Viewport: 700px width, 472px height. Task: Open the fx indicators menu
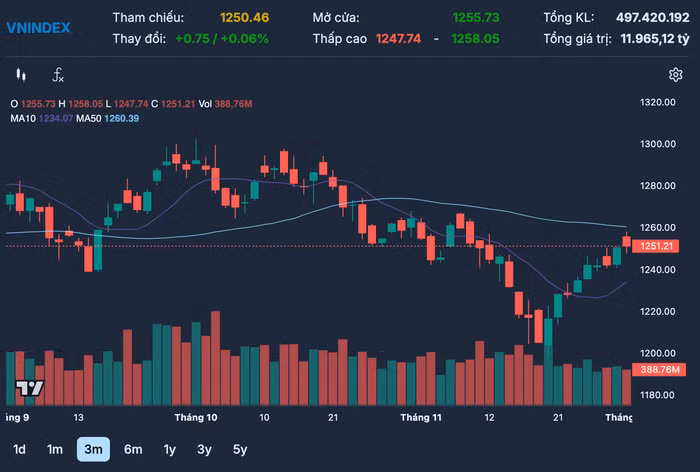[58, 75]
